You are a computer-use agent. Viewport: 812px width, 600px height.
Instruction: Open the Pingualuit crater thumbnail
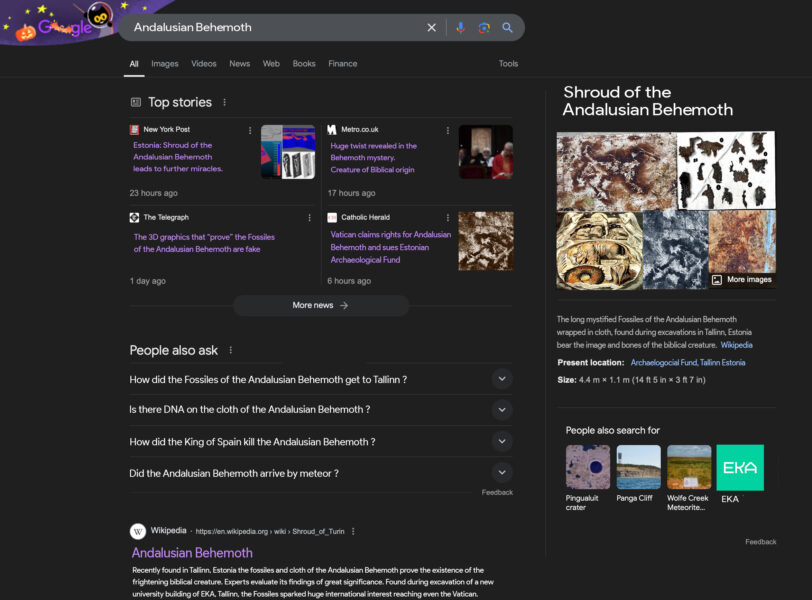(587, 468)
